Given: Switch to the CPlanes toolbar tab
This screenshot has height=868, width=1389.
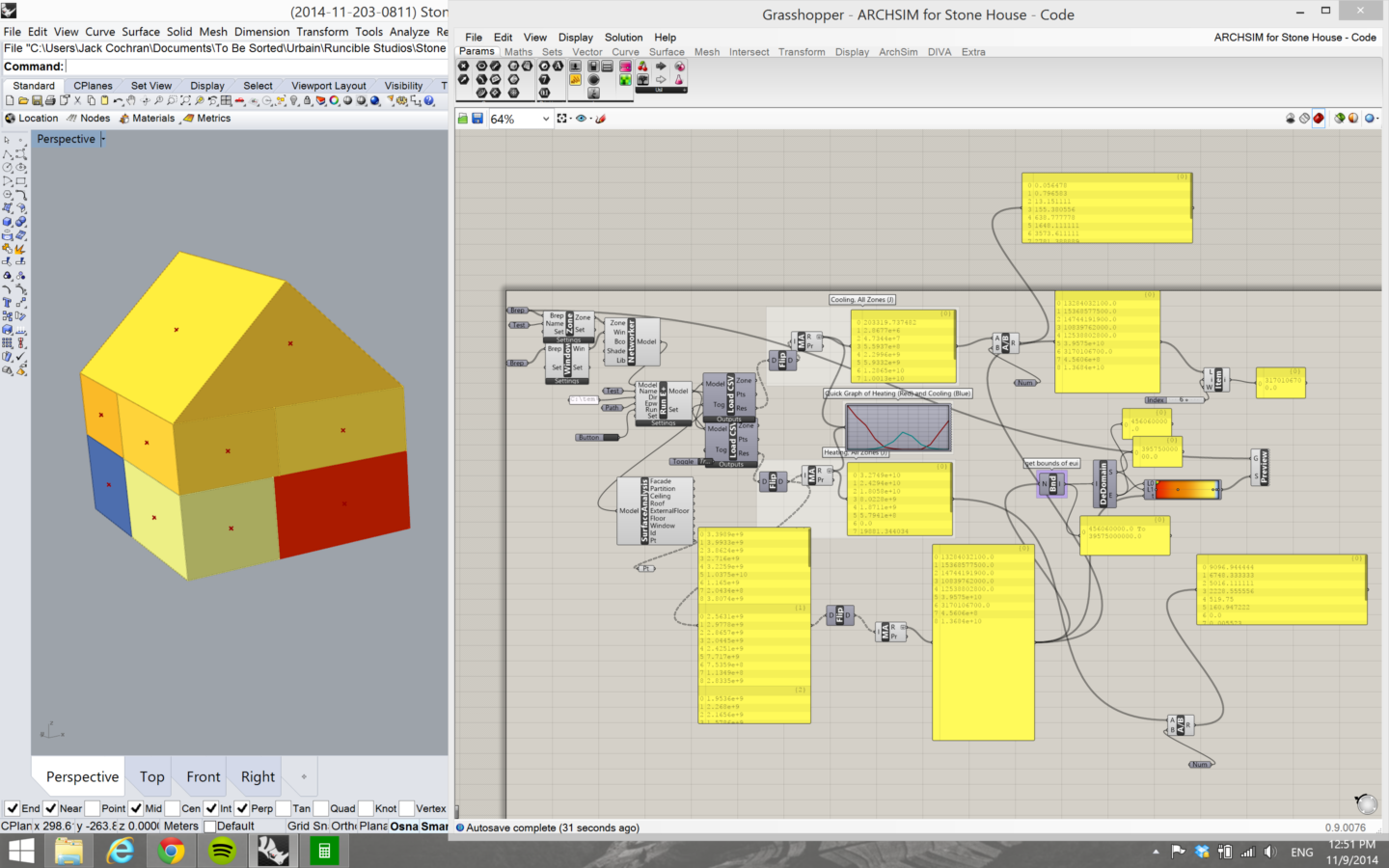Looking at the screenshot, I should (93, 86).
